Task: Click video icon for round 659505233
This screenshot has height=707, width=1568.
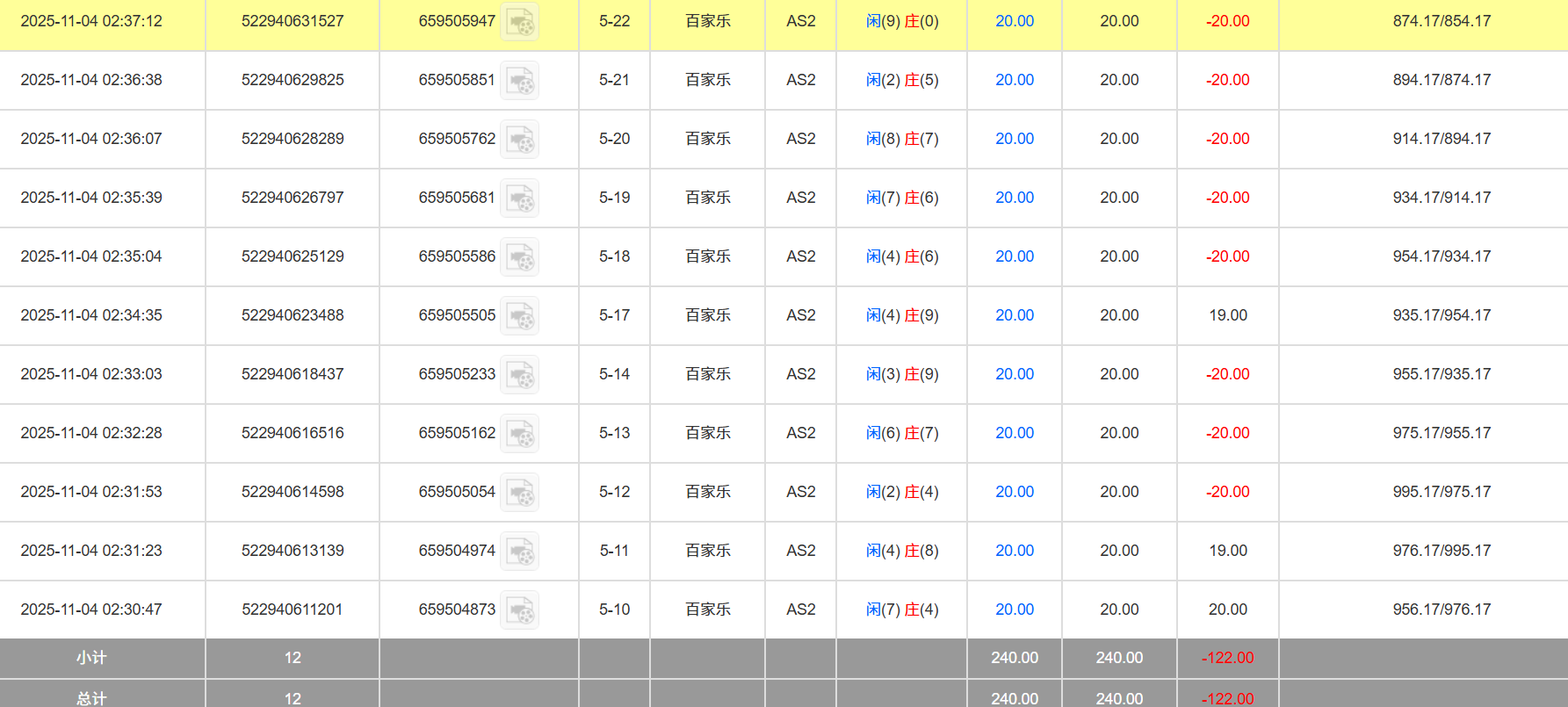Action: pos(520,375)
